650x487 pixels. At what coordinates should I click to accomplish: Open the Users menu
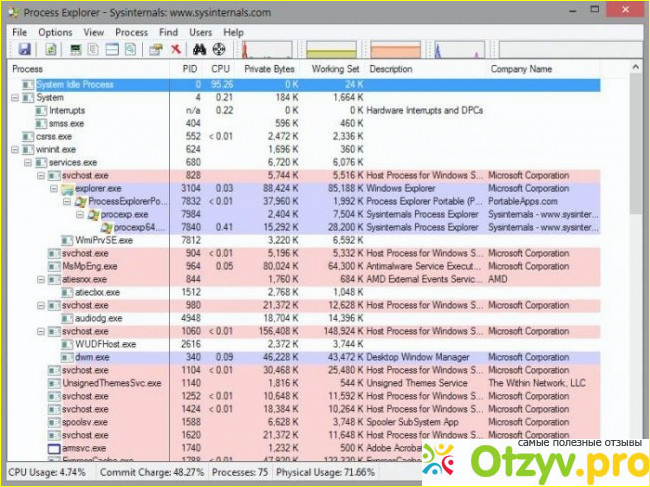pos(200,32)
